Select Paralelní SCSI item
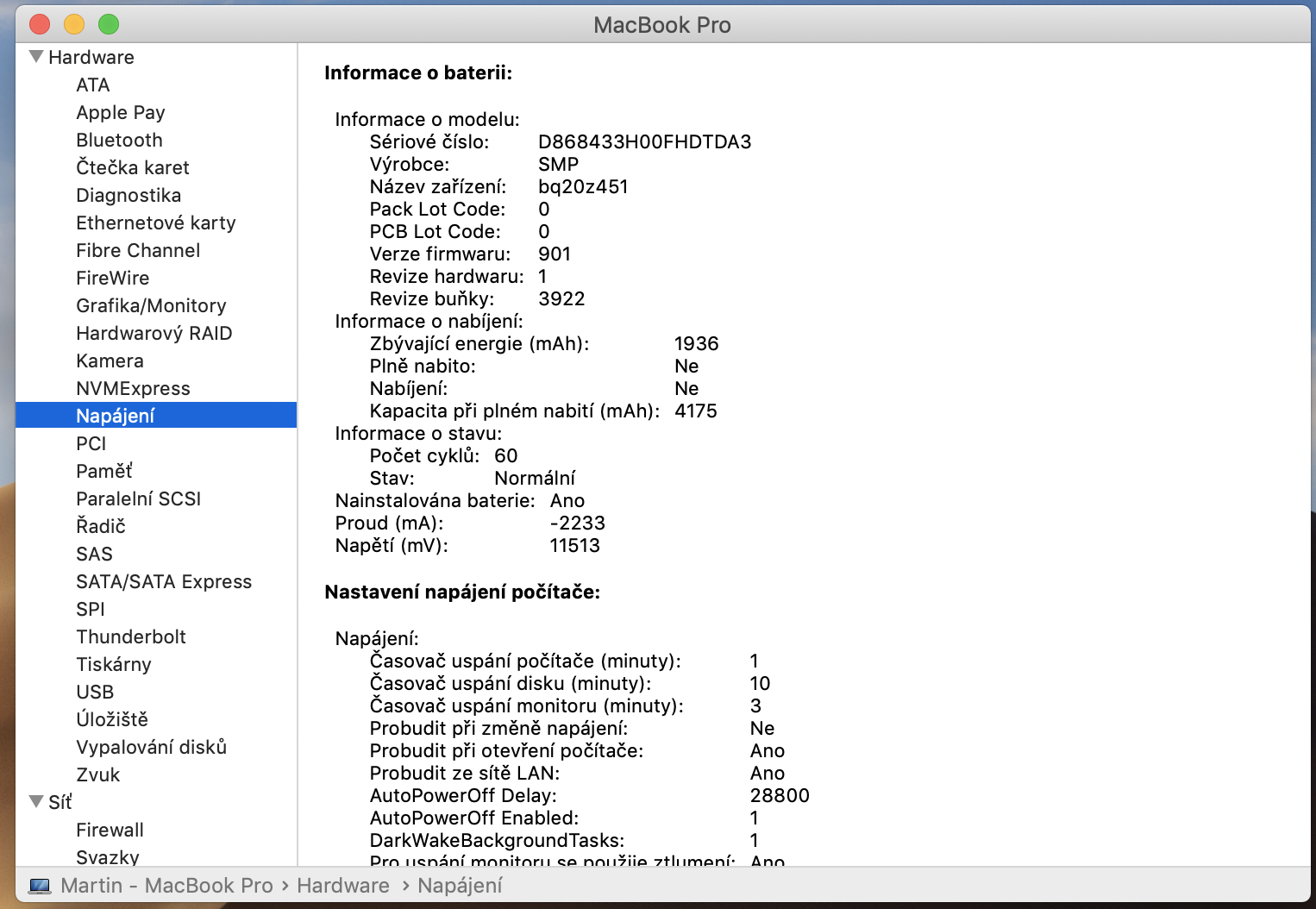The image size is (1316, 909). [139, 498]
